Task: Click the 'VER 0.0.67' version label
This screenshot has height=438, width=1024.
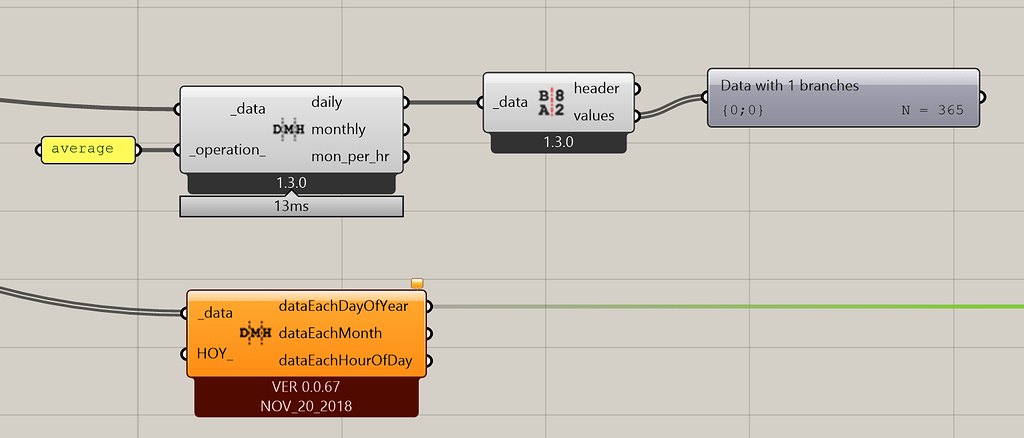Action: click(306, 387)
